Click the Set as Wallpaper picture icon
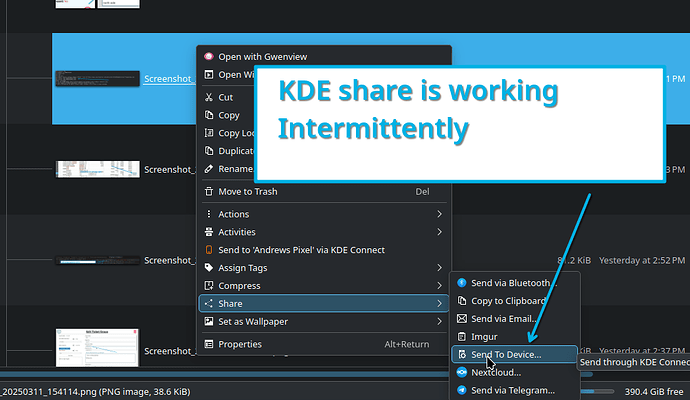This screenshot has width=690, height=400. (x=209, y=322)
